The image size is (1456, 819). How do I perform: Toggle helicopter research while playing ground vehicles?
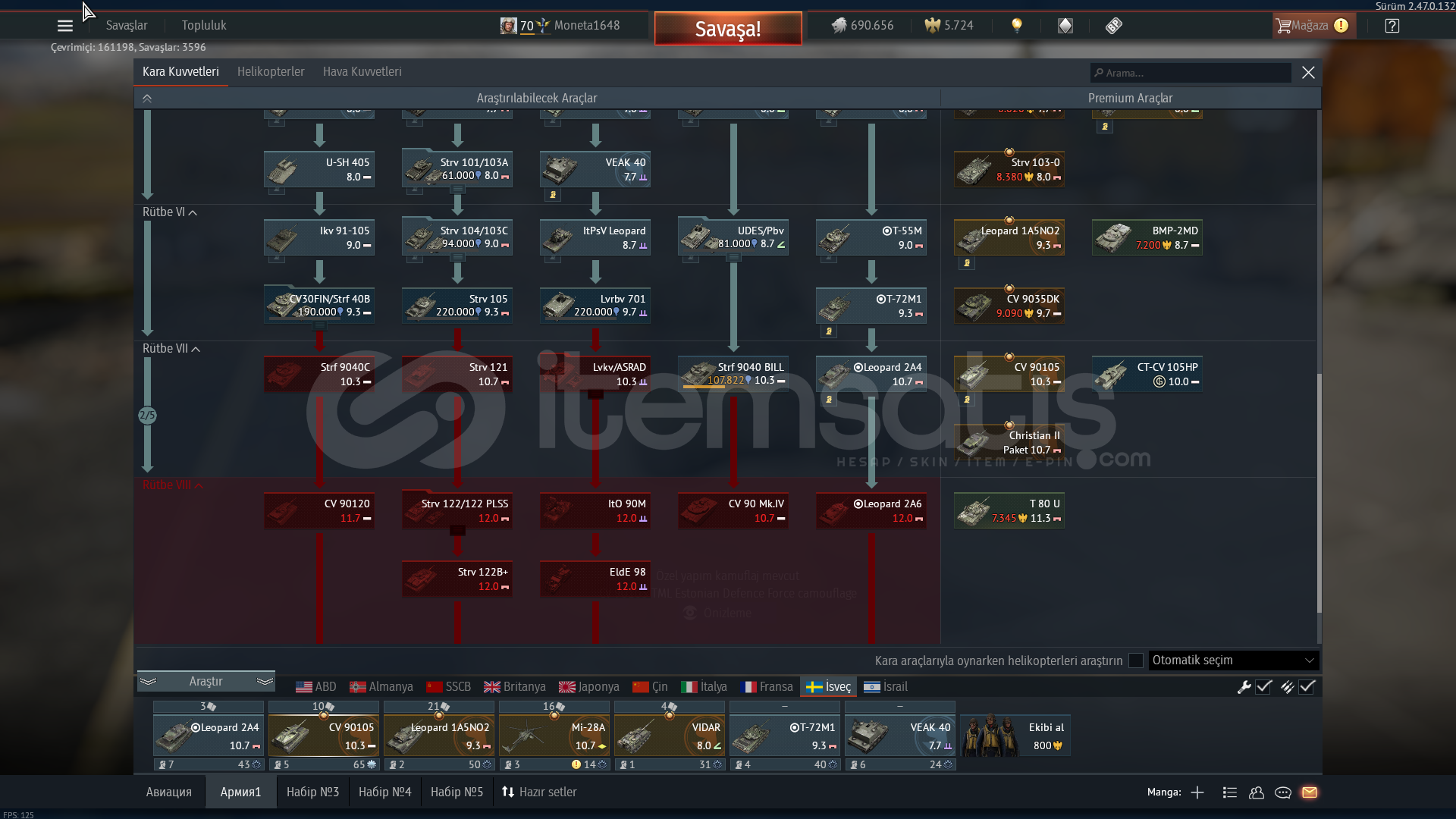[x=1135, y=661]
